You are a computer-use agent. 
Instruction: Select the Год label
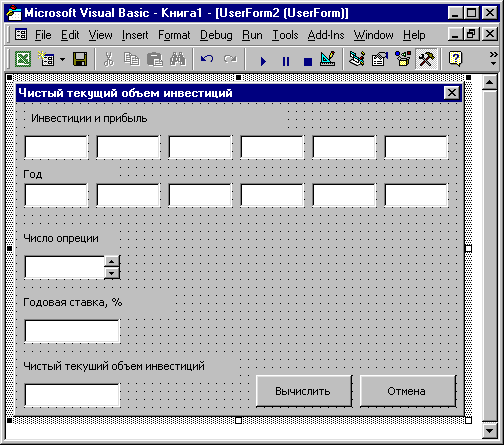coord(33,174)
